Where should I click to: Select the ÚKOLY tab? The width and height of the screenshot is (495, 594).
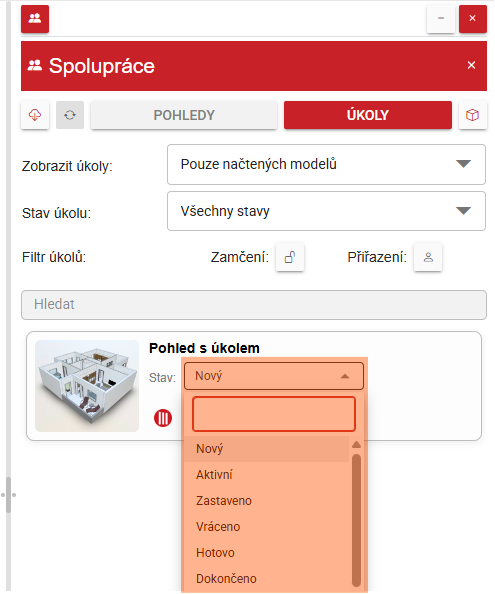click(x=367, y=115)
